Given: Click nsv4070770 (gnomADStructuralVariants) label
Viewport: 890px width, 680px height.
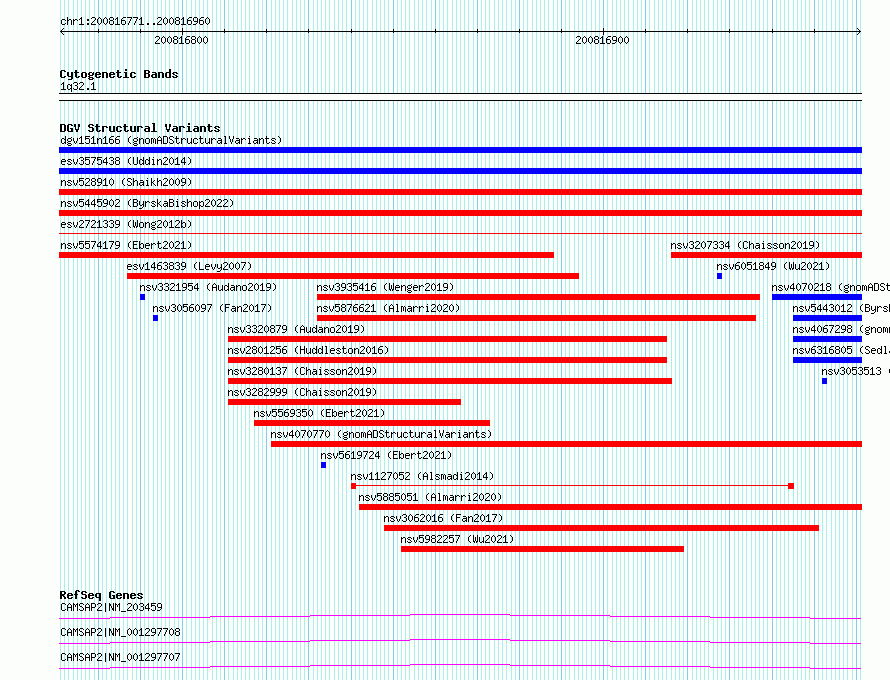Looking at the screenshot, I should (381, 434).
